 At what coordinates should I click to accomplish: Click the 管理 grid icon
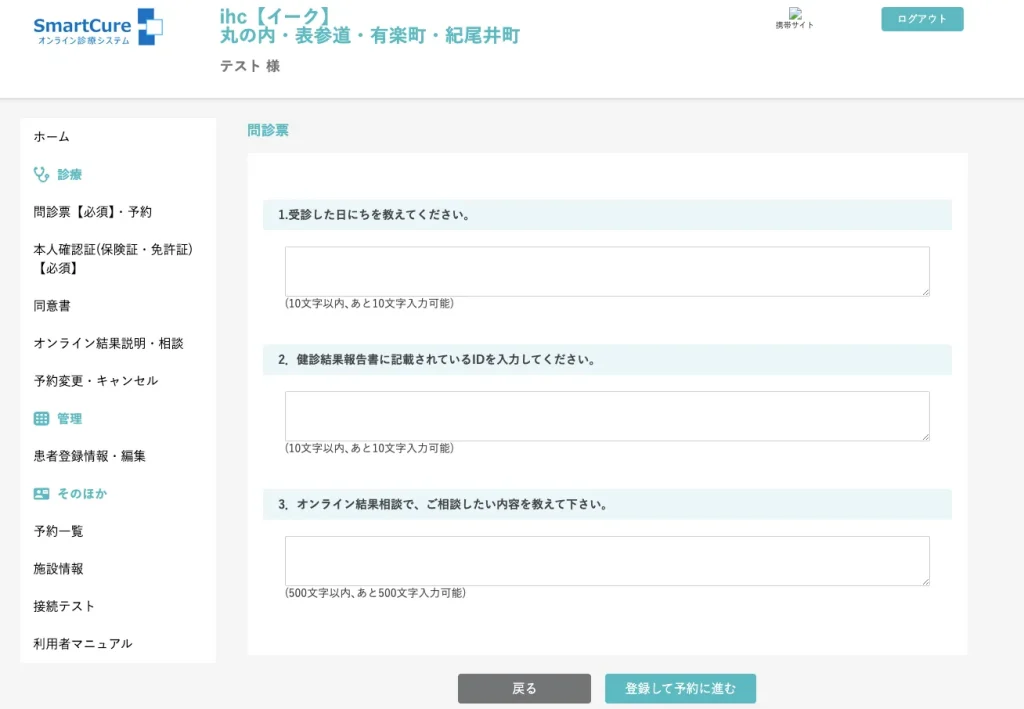tap(41, 418)
